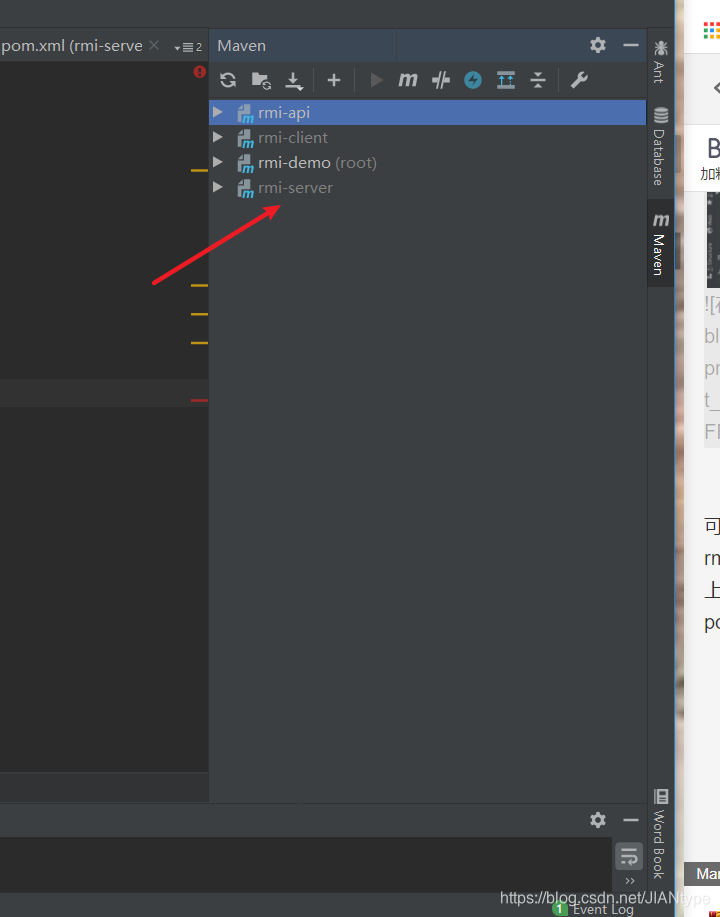Open the Event Log
This screenshot has width=720, height=917.
[x=593, y=909]
